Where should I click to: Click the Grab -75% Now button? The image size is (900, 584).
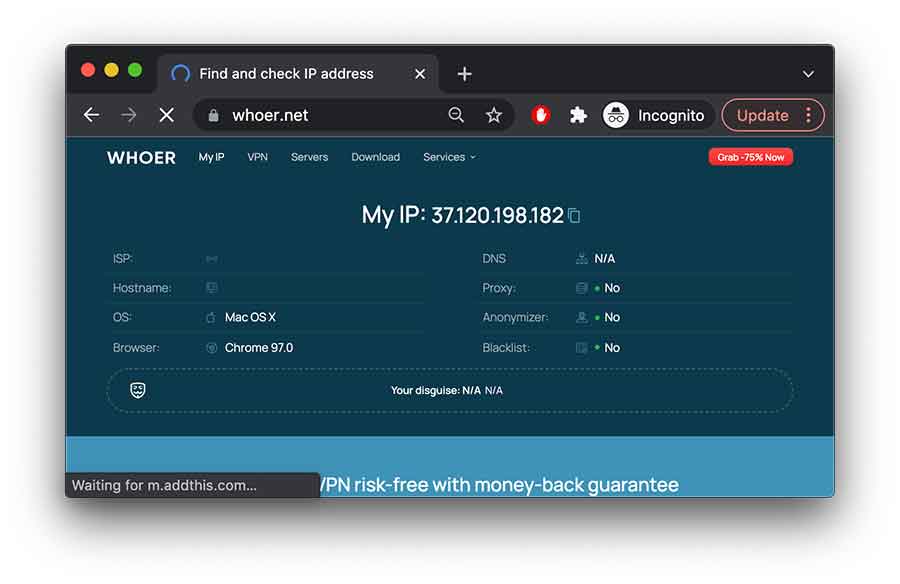click(x=750, y=157)
